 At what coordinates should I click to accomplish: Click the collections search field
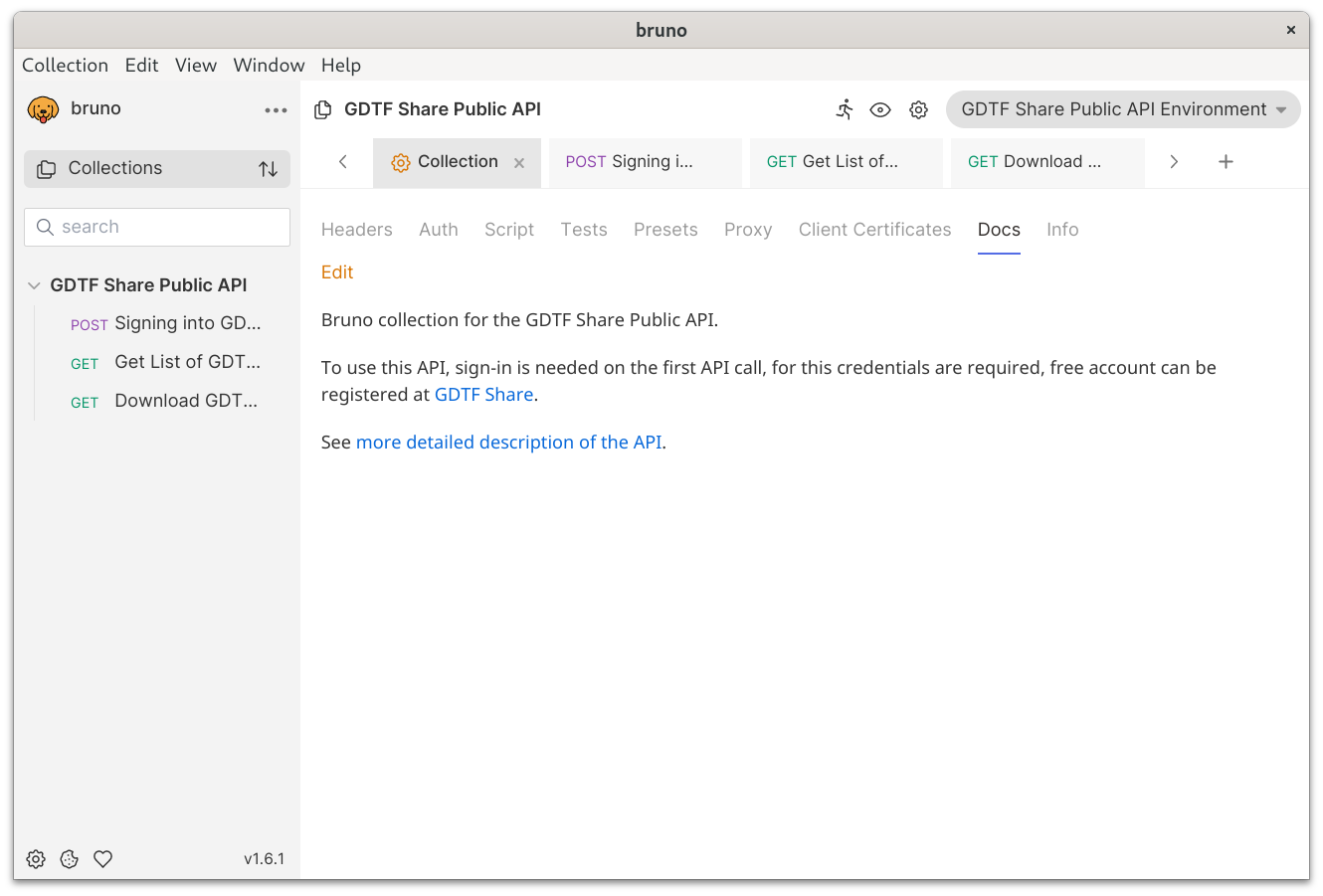tap(157, 227)
